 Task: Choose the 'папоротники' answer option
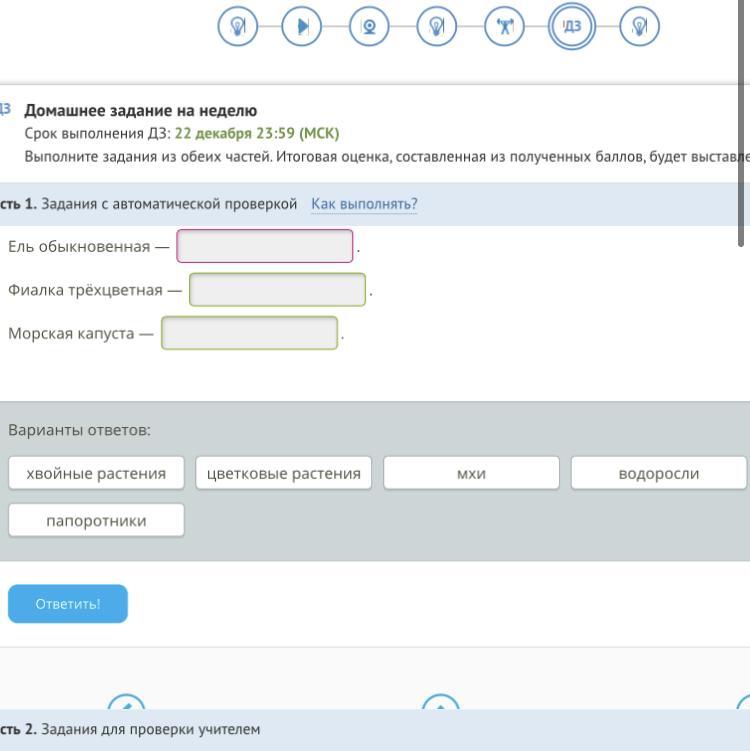coord(96,520)
